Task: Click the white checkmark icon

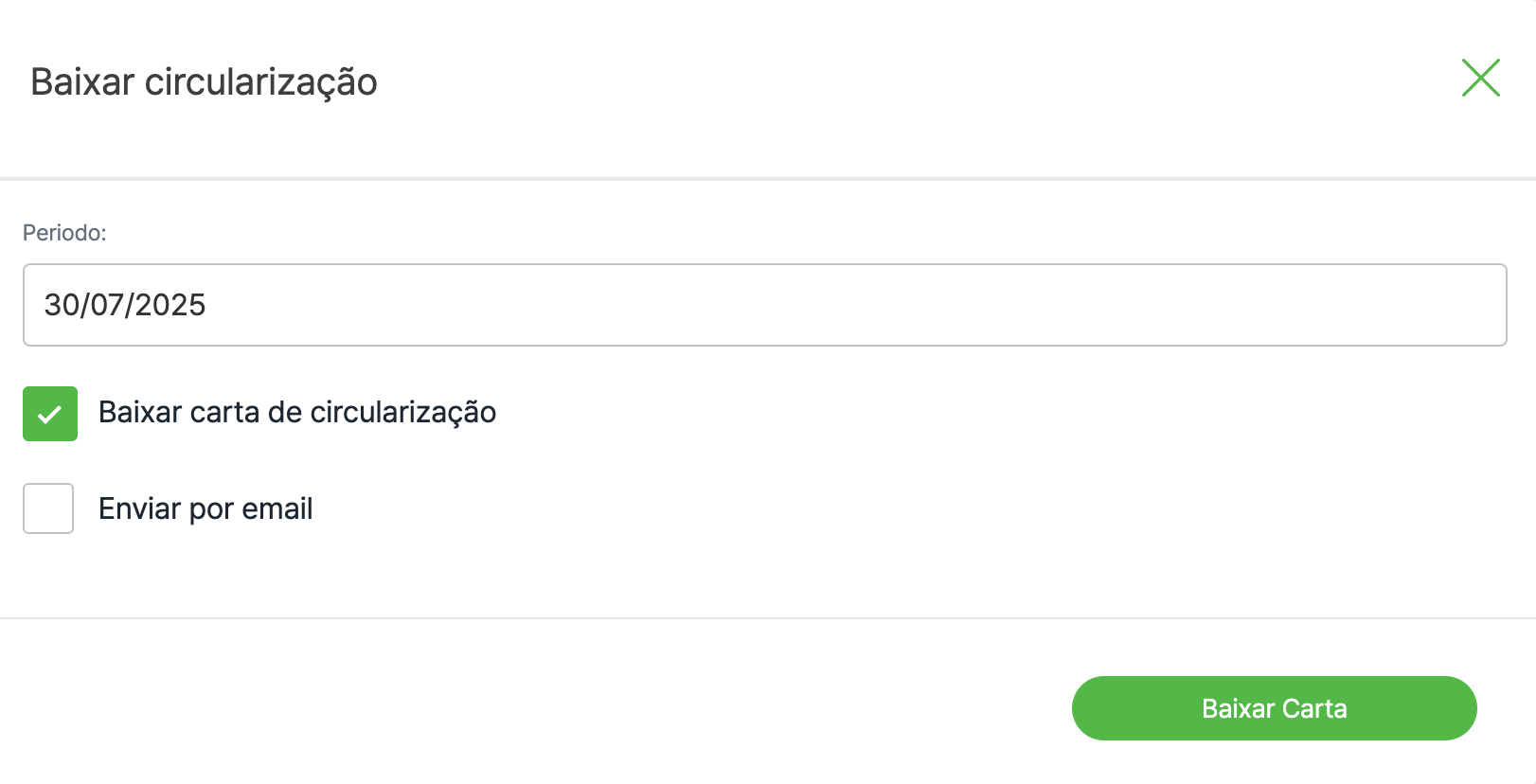Action: click(x=50, y=414)
